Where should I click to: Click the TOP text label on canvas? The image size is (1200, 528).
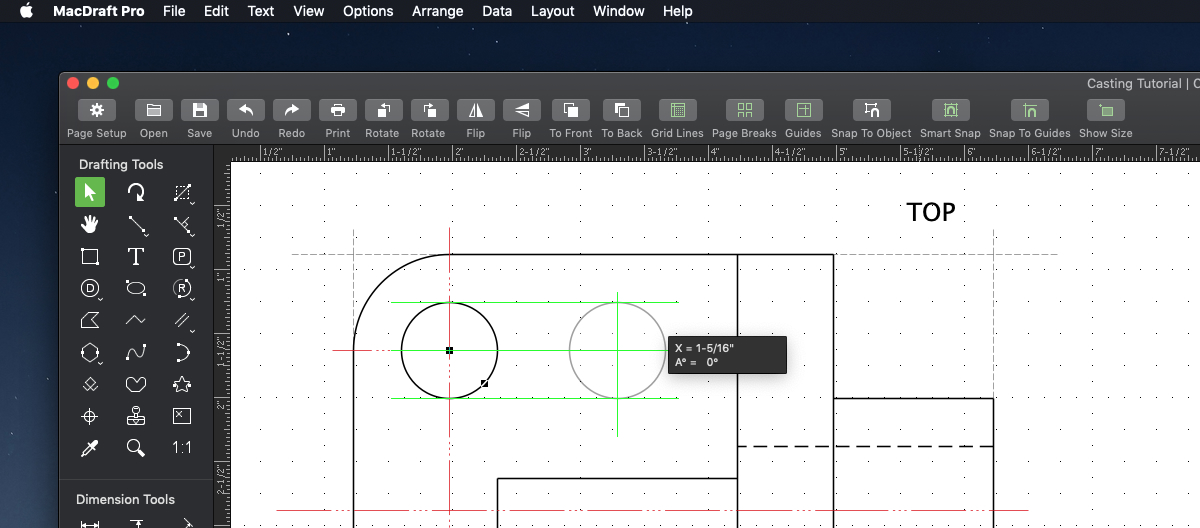931,212
